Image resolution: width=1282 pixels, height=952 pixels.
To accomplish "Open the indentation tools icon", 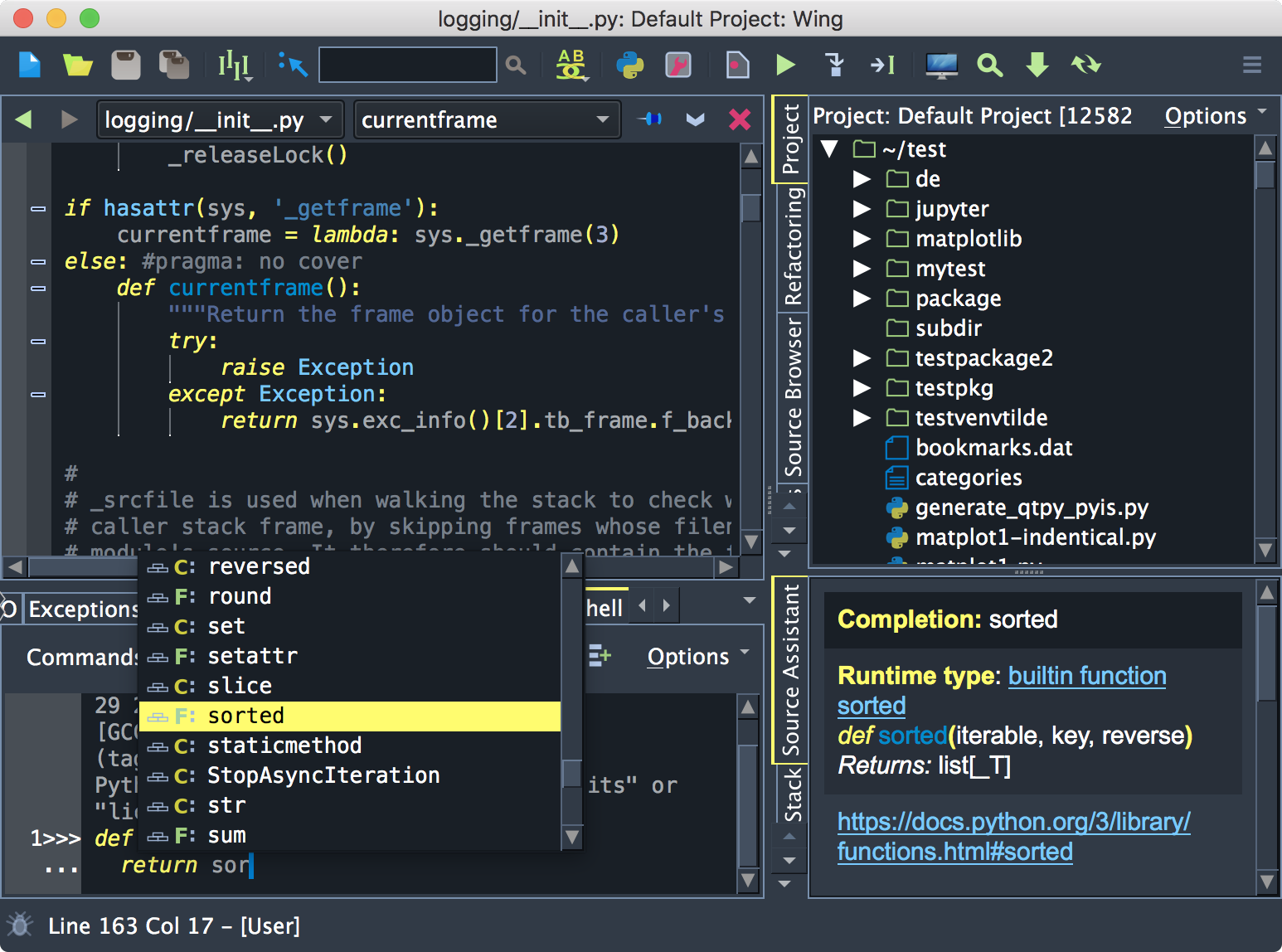I will (235, 65).
